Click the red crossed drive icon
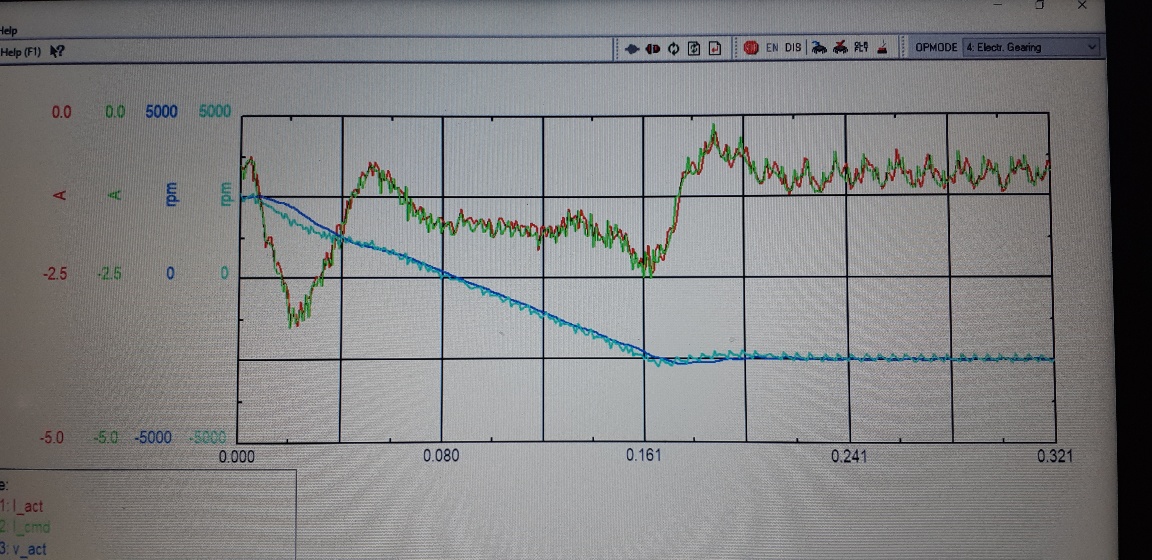1152x560 pixels. [x=840, y=48]
